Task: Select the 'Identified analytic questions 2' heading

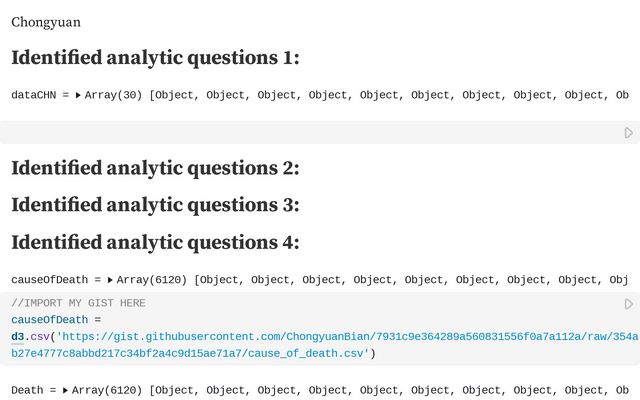Action: pos(155,168)
